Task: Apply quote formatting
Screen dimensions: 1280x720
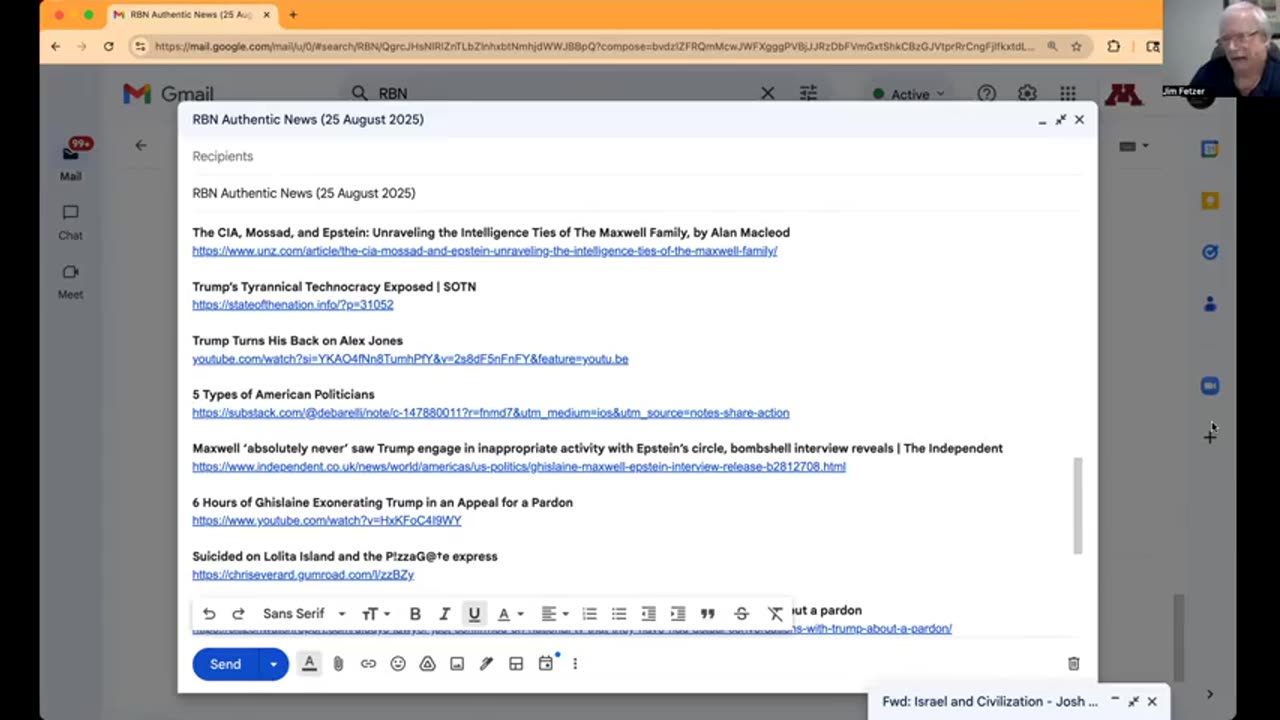Action: coord(708,614)
